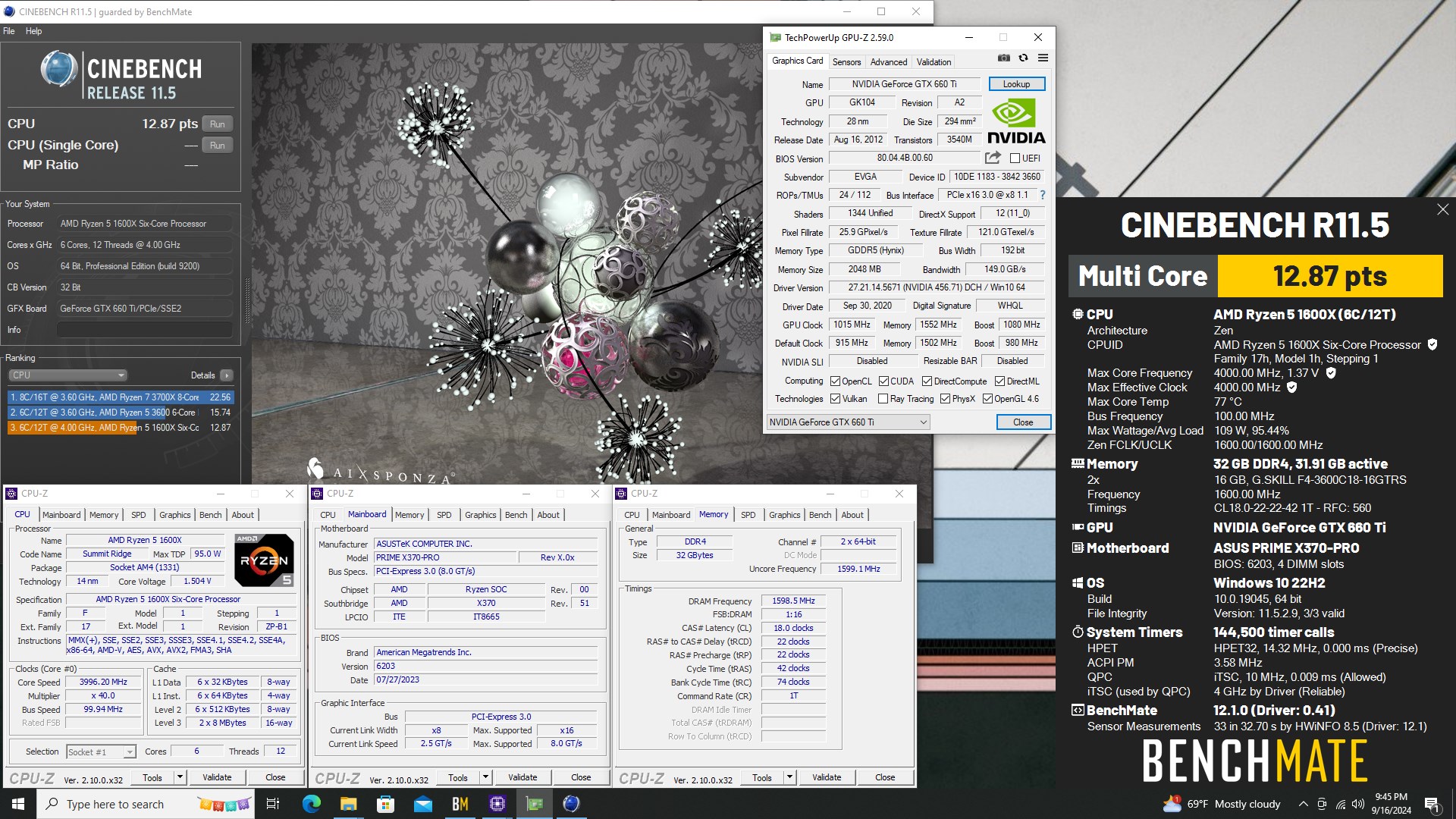
Task: Open the Bus Interface question mark help
Action: [1043, 195]
